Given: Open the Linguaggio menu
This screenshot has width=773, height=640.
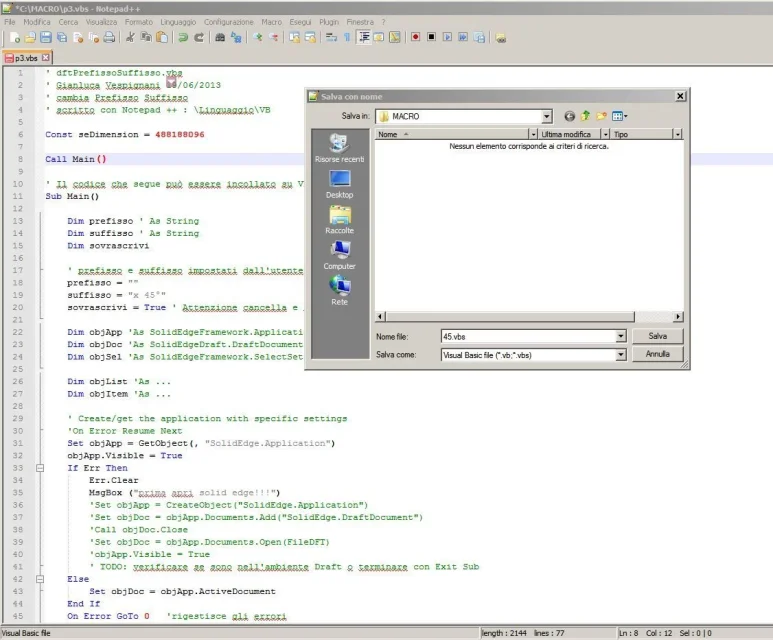Looking at the screenshot, I should 178,22.
